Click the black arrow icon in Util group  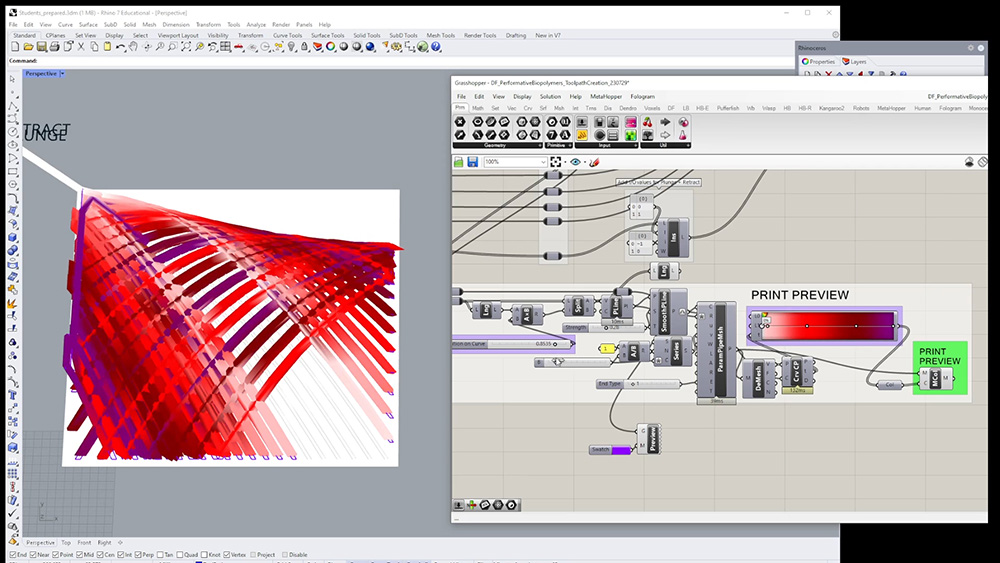tap(665, 122)
